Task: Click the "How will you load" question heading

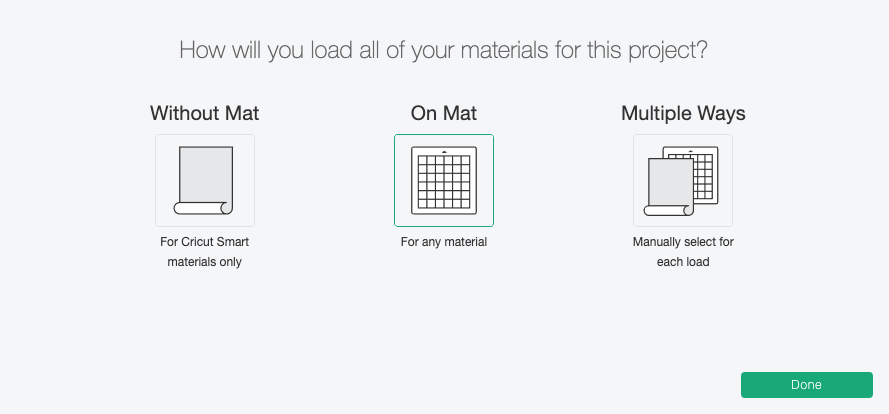Action: [x=444, y=50]
